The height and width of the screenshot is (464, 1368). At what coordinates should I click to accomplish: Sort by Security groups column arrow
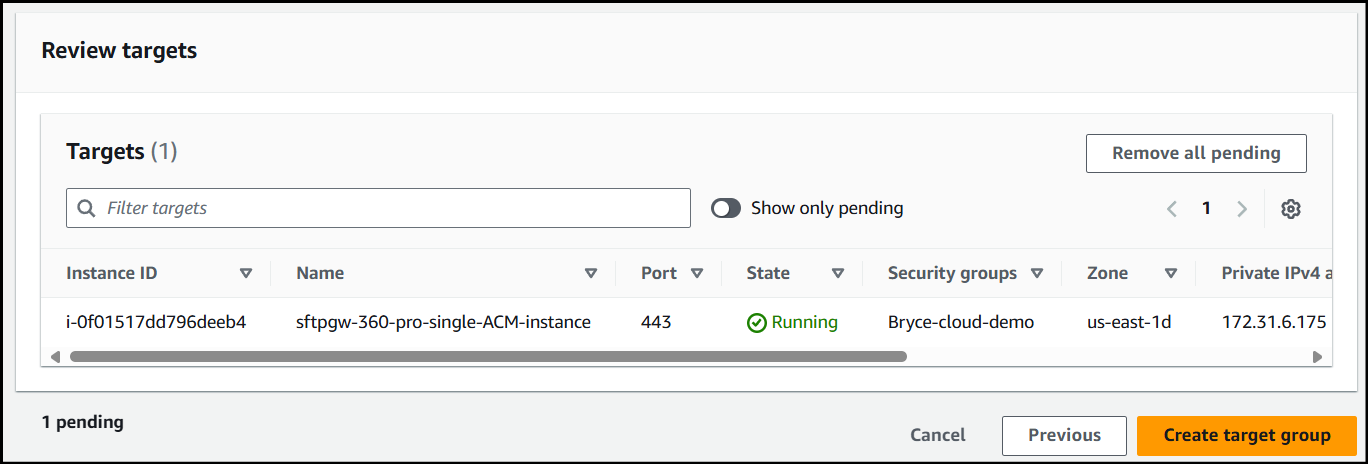1037,273
